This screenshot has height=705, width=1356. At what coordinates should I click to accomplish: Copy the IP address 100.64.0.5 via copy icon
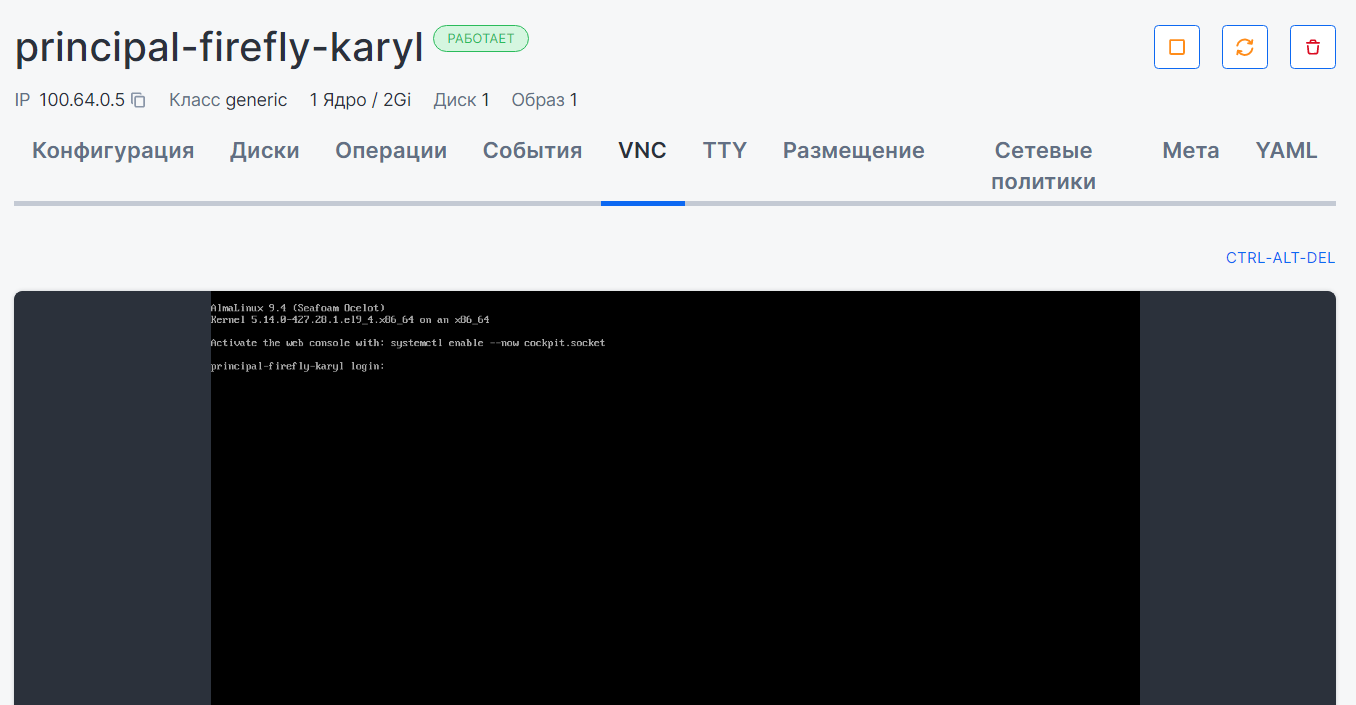point(139,100)
